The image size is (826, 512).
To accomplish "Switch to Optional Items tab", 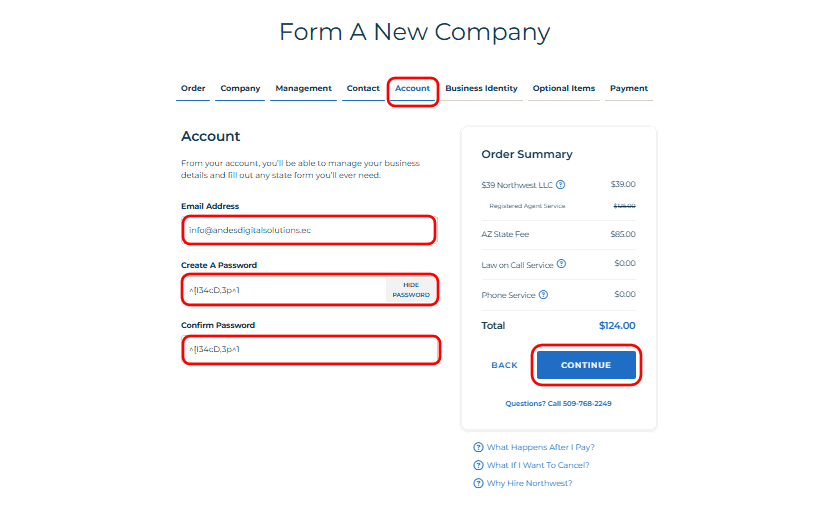I will pos(563,89).
